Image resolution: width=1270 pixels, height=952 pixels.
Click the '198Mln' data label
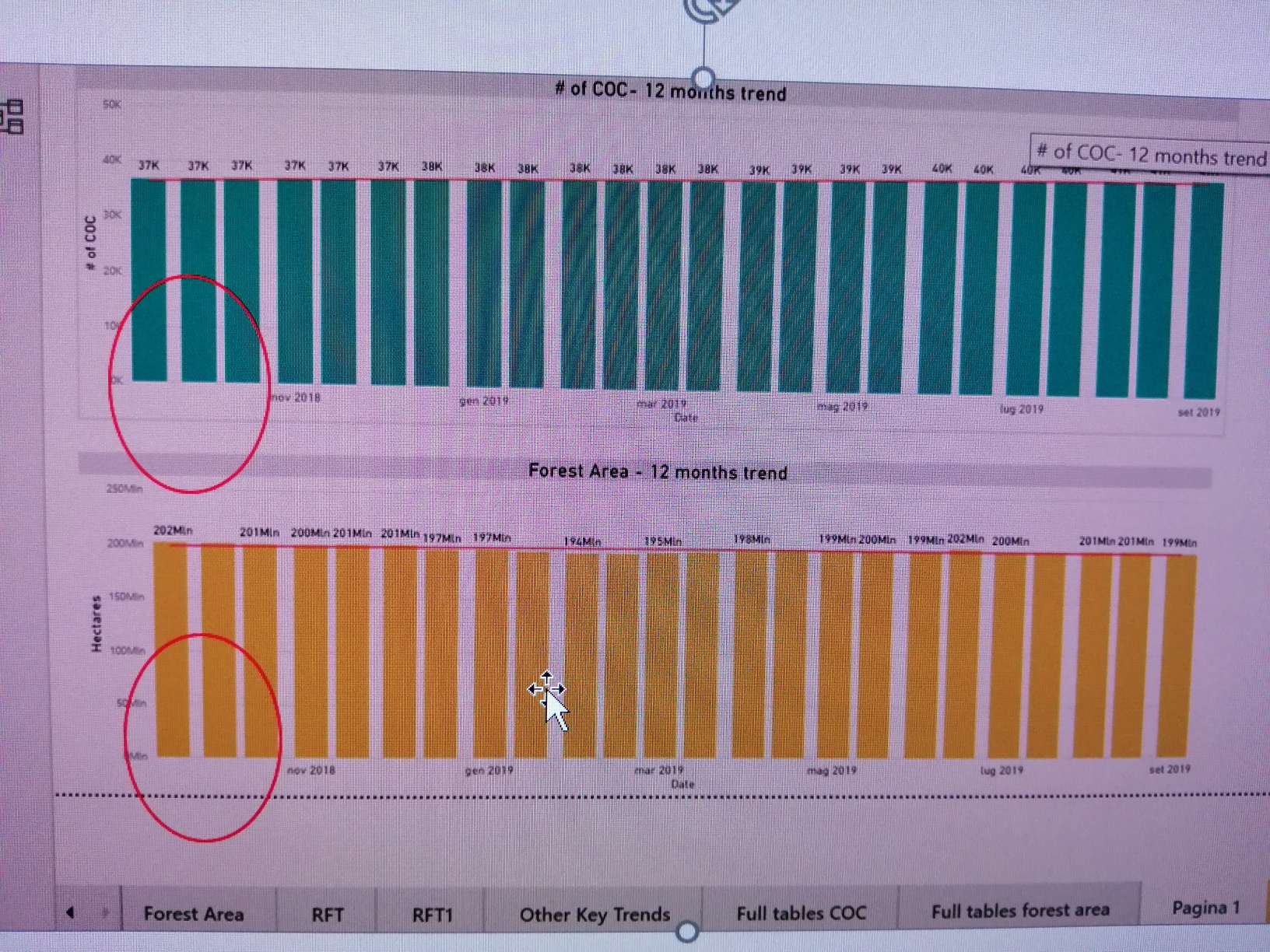(x=752, y=539)
